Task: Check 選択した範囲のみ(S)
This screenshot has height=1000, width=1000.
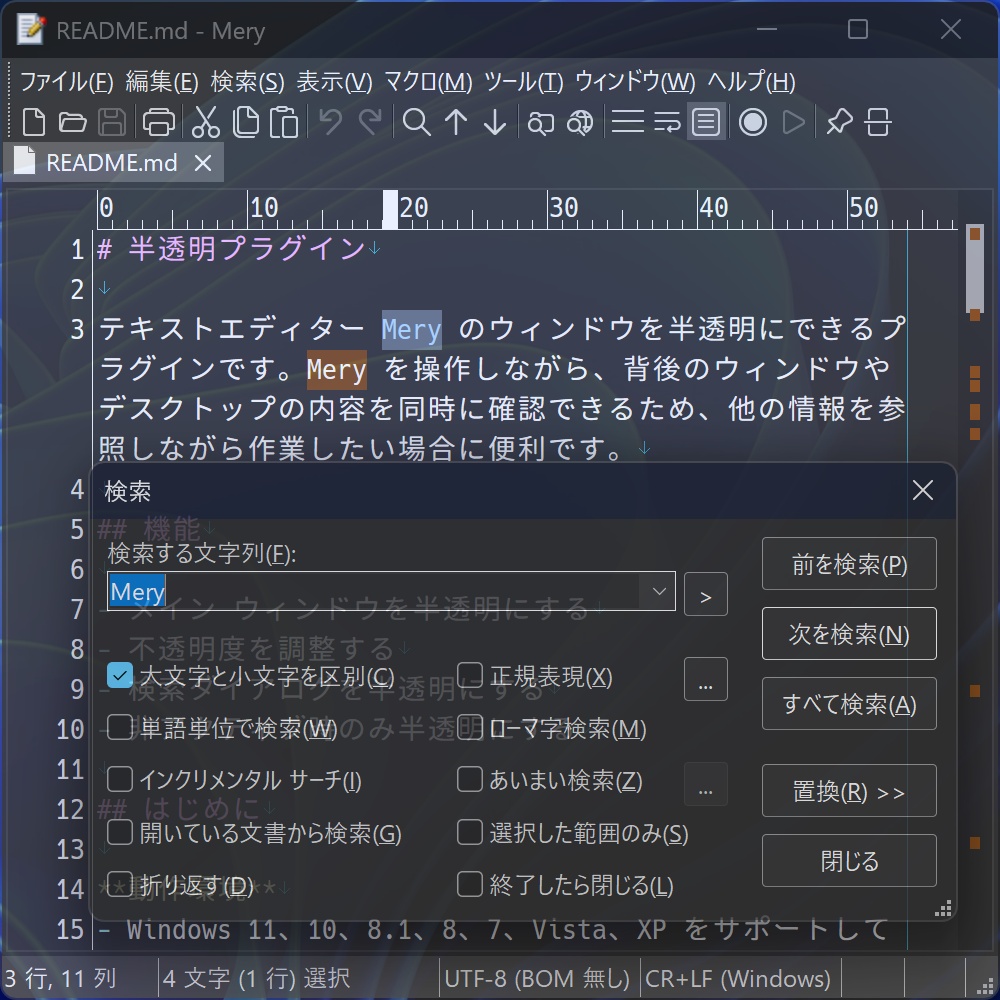Action: pos(470,832)
